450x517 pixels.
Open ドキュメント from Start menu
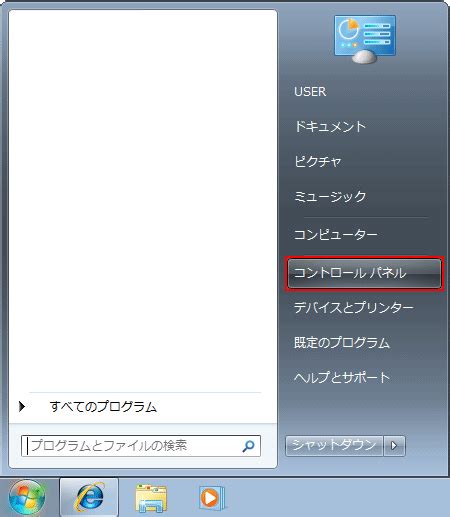coord(330,126)
